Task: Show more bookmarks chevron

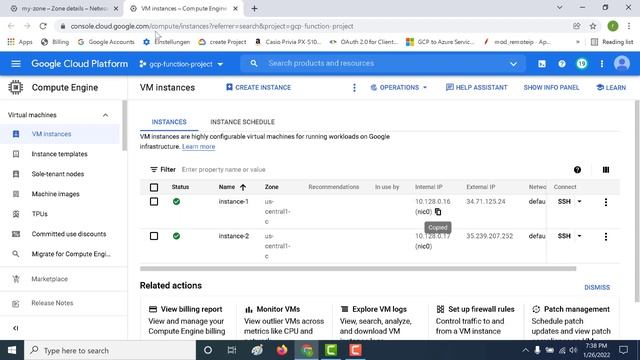Action: click(x=578, y=42)
